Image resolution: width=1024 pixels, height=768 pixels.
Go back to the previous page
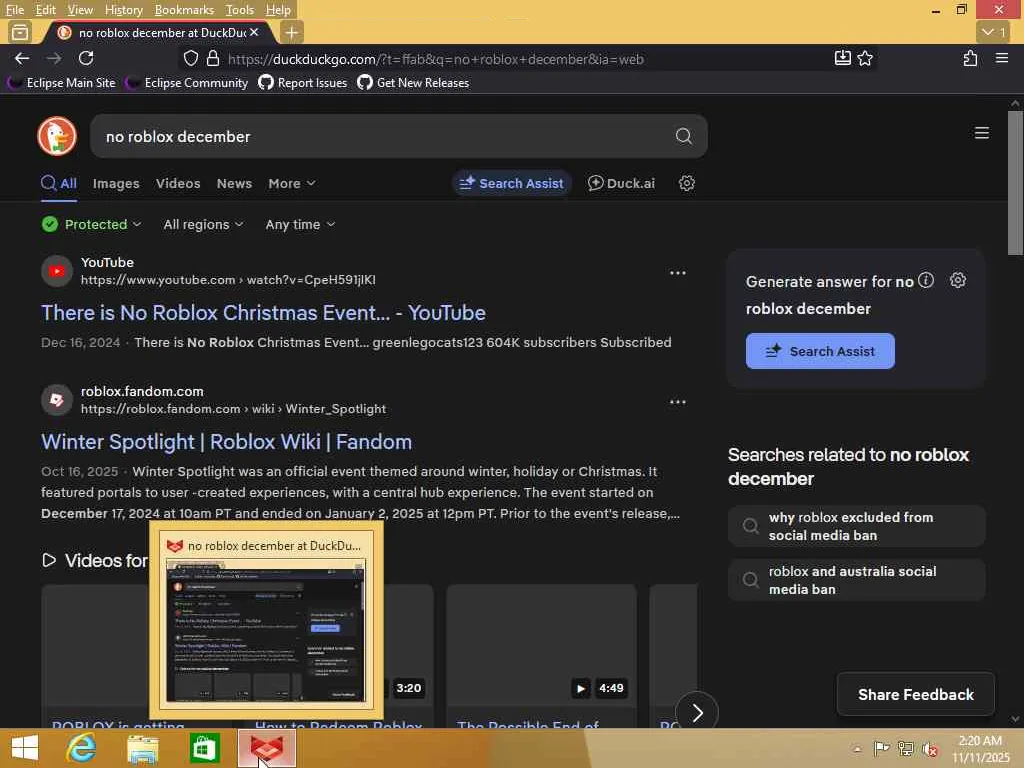pyautogui.click(x=22, y=59)
